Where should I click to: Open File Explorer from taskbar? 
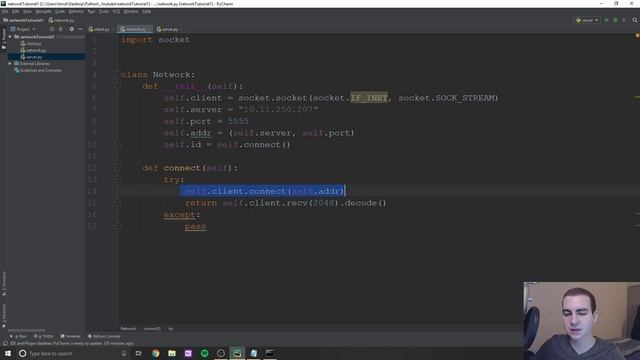pos(172,353)
